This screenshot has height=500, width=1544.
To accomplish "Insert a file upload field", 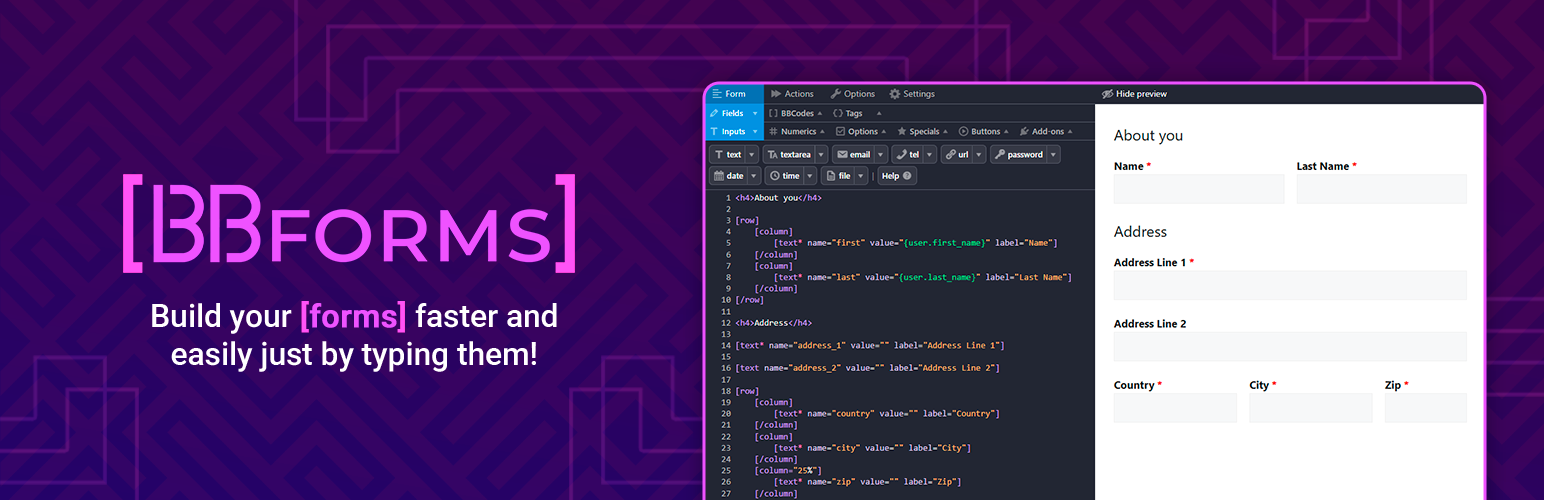I will tap(838, 176).
